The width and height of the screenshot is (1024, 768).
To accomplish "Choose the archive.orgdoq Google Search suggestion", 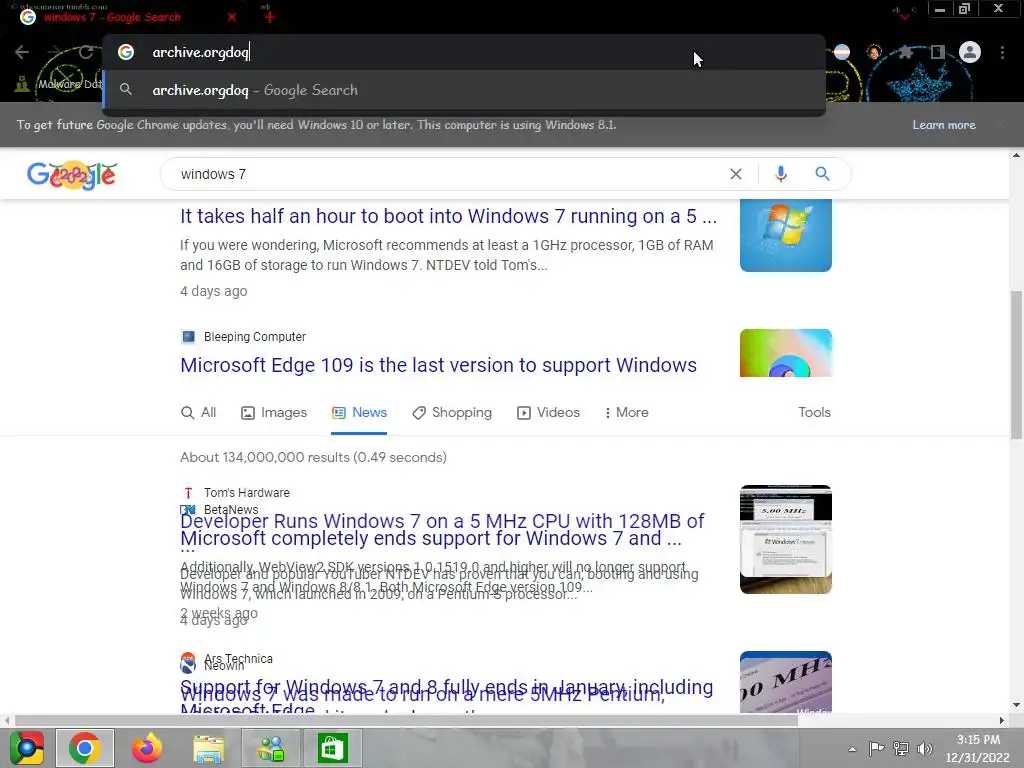I will point(464,90).
